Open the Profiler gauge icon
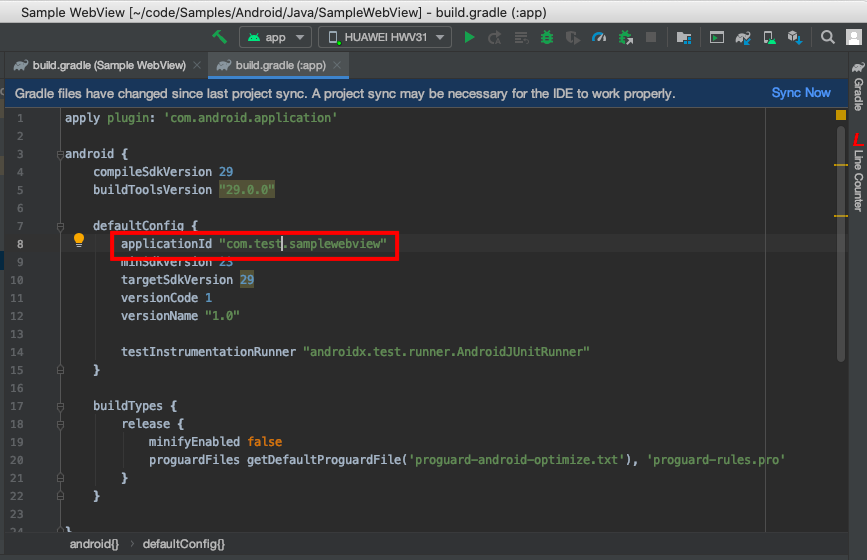867x560 pixels. [599, 37]
